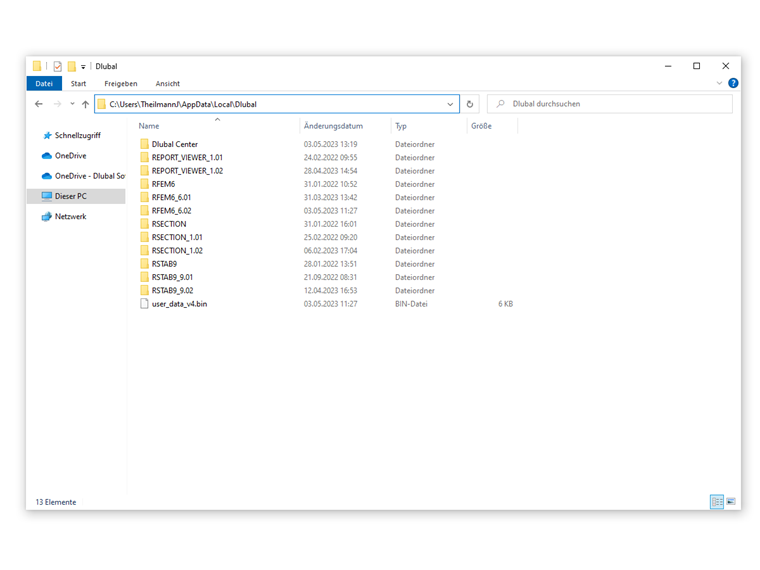Click the date 03.05.2023 13:19
760x570 pixels.
[x=331, y=144]
